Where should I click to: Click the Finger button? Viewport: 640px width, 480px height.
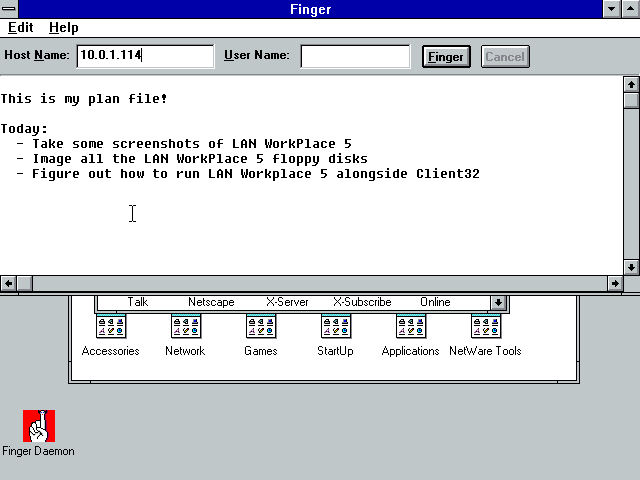coord(446,56)
